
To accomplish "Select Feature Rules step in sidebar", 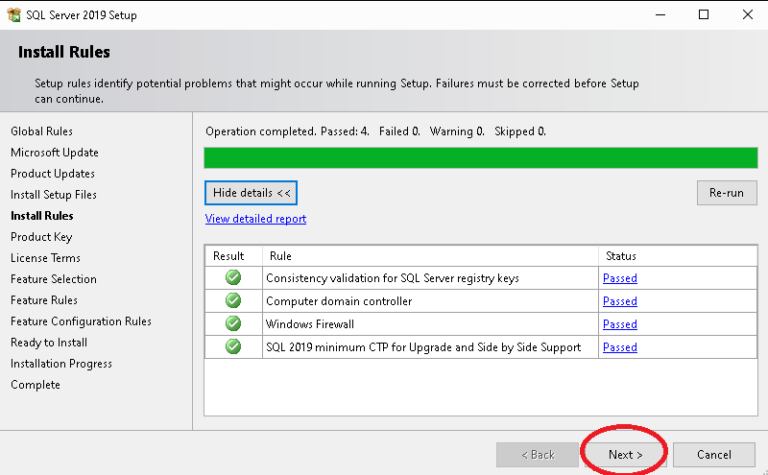I will (44, 300).
